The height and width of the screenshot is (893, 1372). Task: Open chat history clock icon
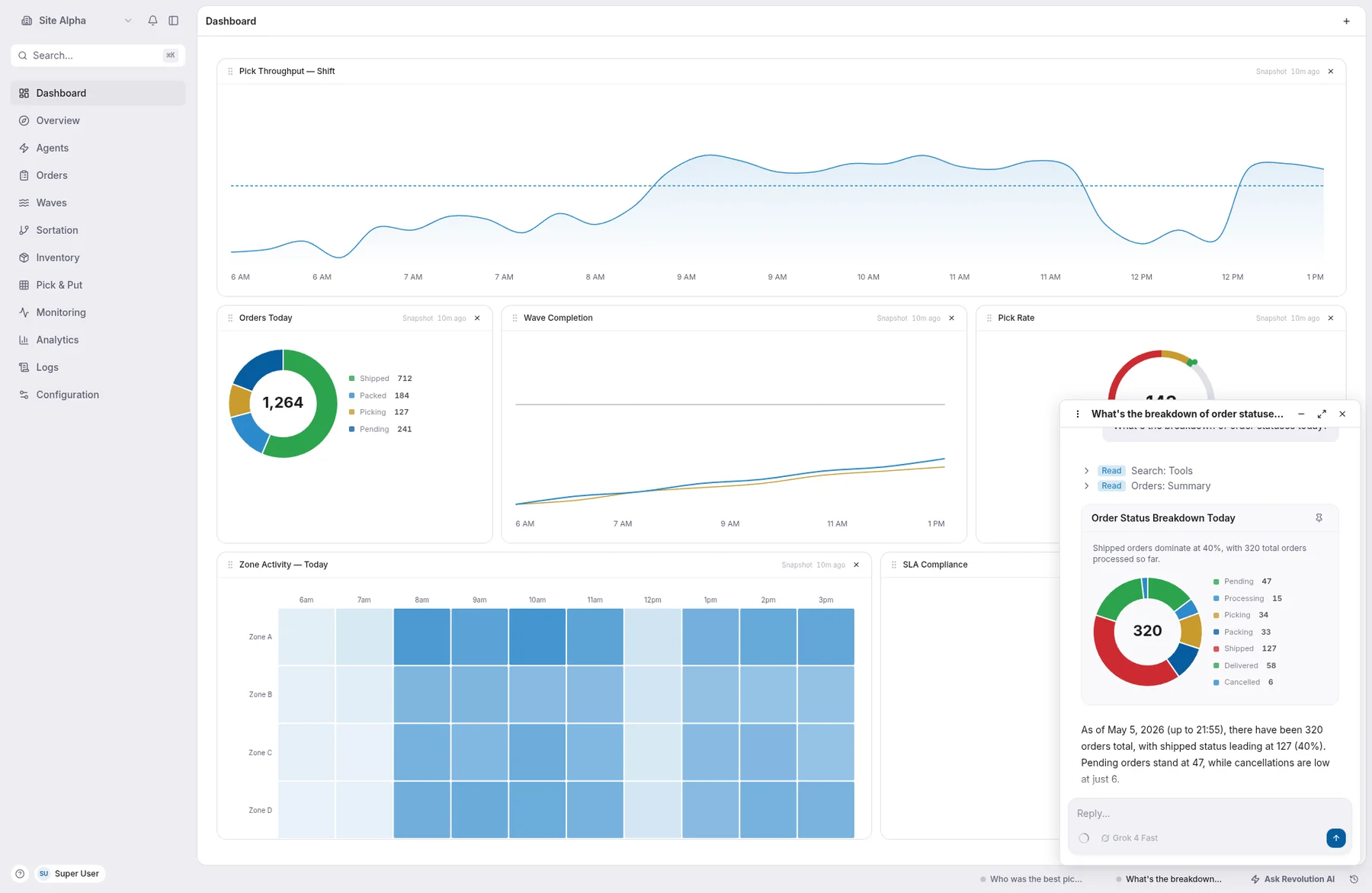pyautogui.click(x=1354, y=879)
